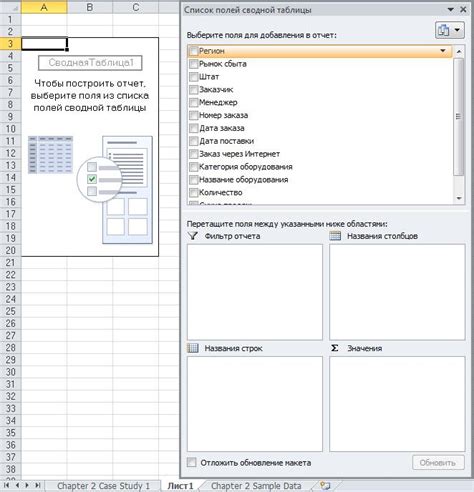Select column C header
The height and width of the screenshot is (492, 474).
point(136,7)
